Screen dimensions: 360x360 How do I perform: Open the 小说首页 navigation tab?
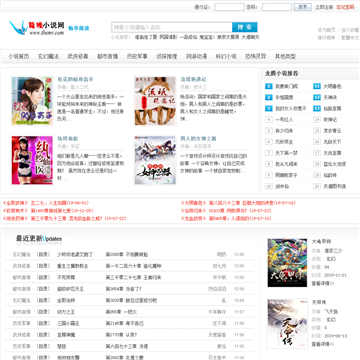[x=19, y=56]
